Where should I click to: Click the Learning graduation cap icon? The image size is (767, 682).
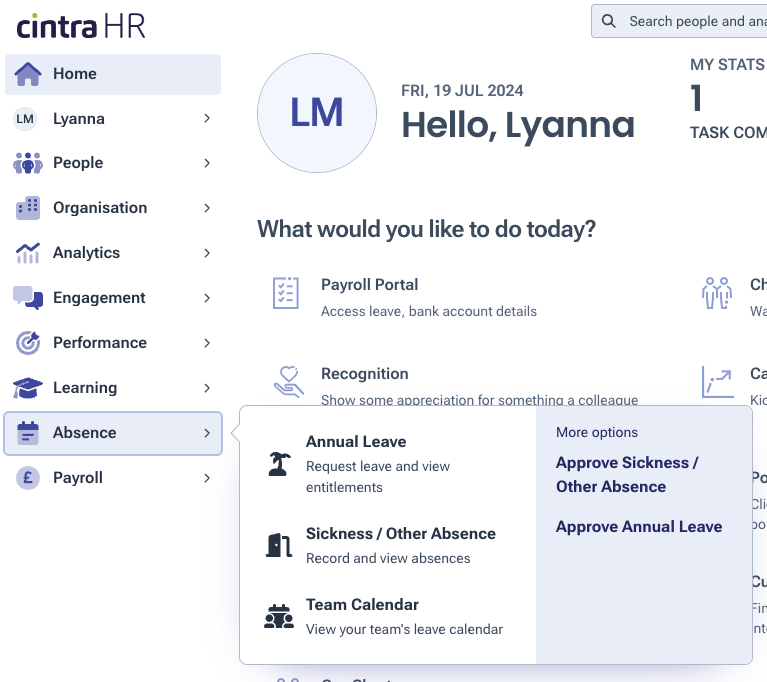click(28, 388)
